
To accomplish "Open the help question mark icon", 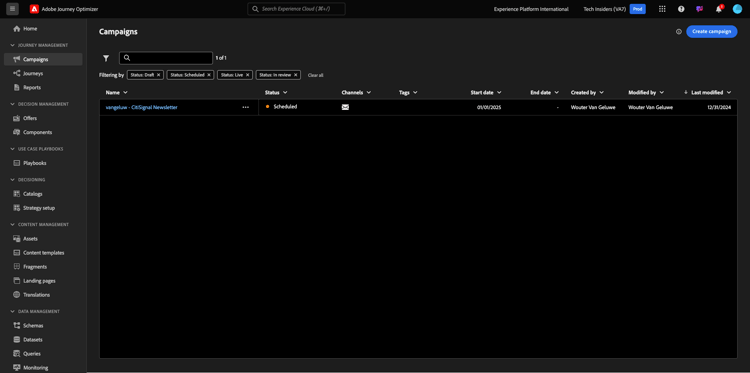I will point(681,9).
